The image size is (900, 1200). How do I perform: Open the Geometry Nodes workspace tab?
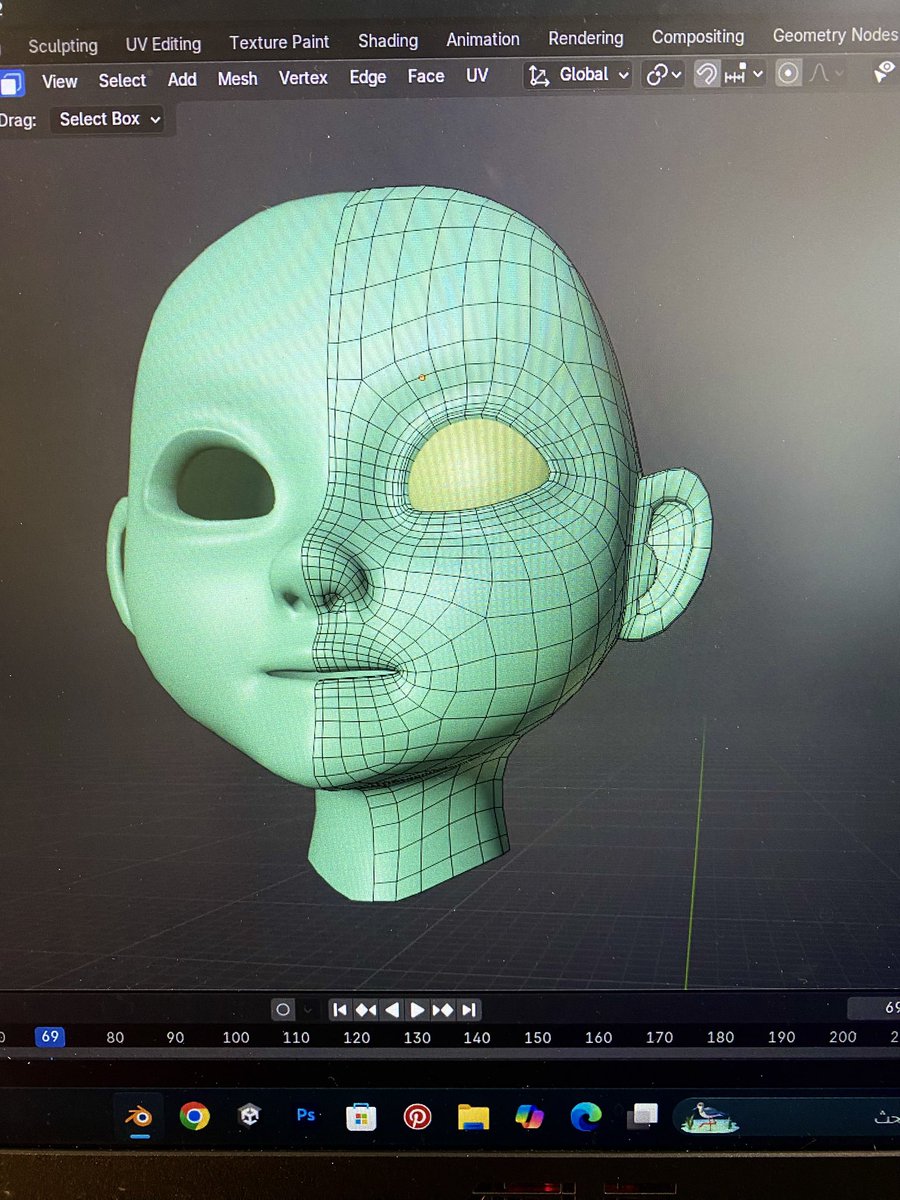tap(835, 35)
